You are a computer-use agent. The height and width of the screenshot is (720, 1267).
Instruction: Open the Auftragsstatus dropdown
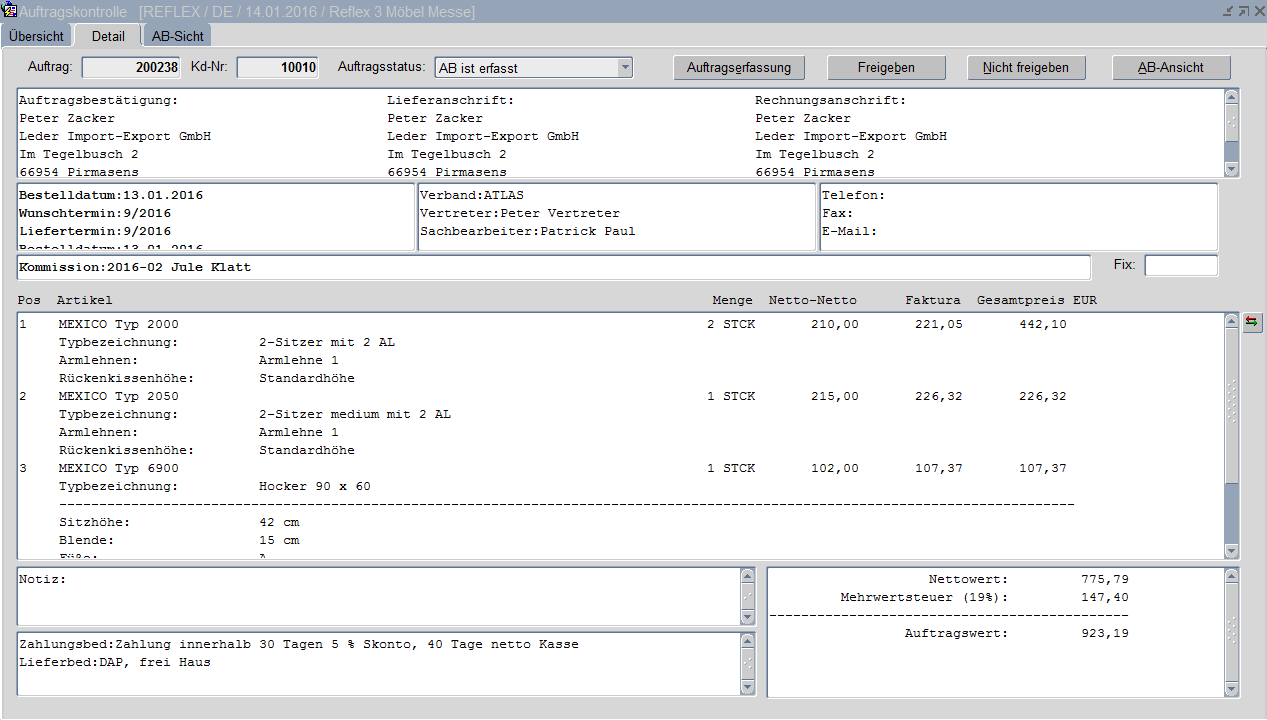625,68
